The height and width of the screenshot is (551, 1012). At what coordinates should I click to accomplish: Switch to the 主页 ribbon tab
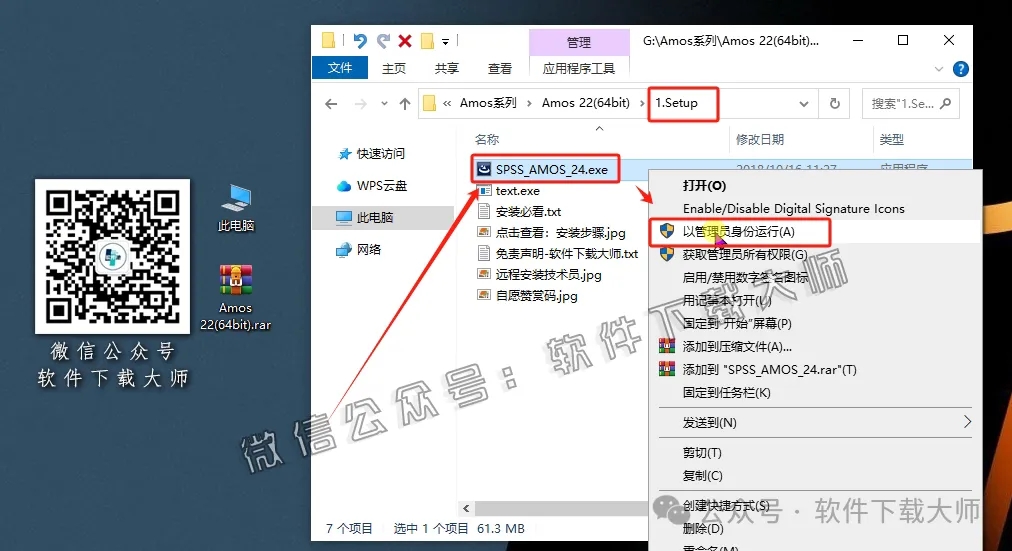coord(394,68)
